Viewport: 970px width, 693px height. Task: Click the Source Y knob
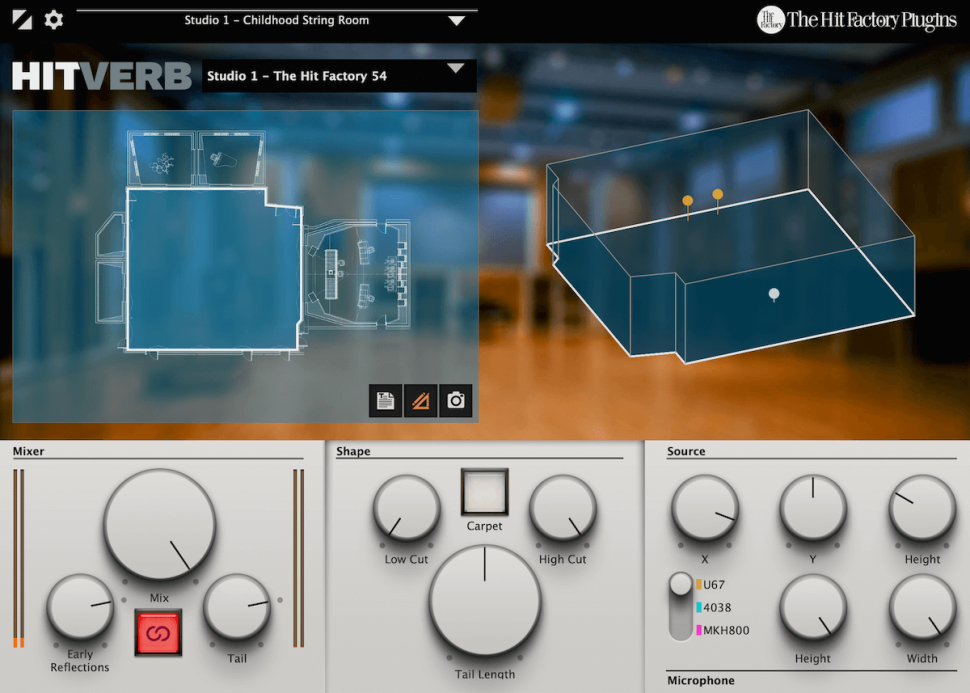pos(813,508)
